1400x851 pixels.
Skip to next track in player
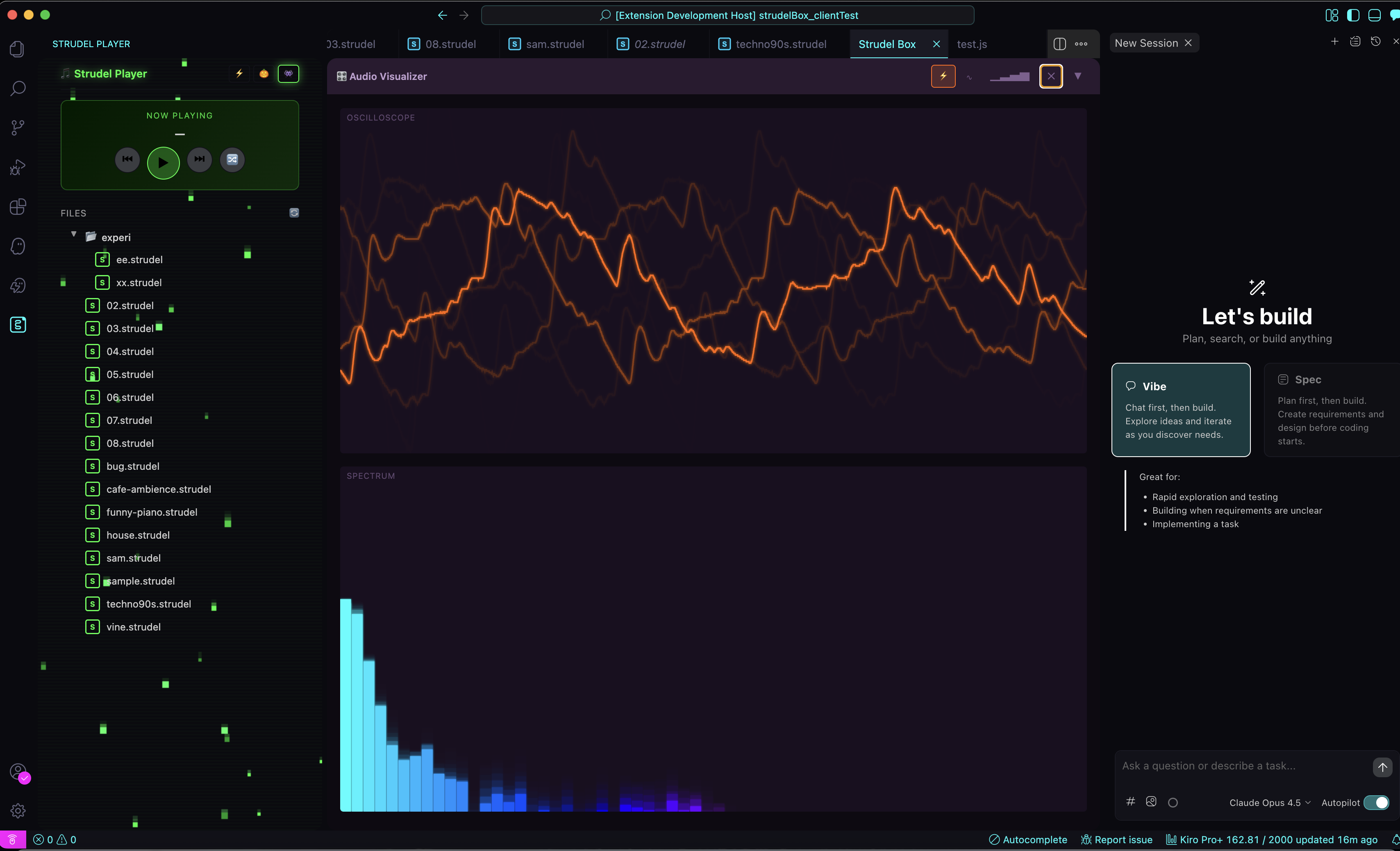200,160
